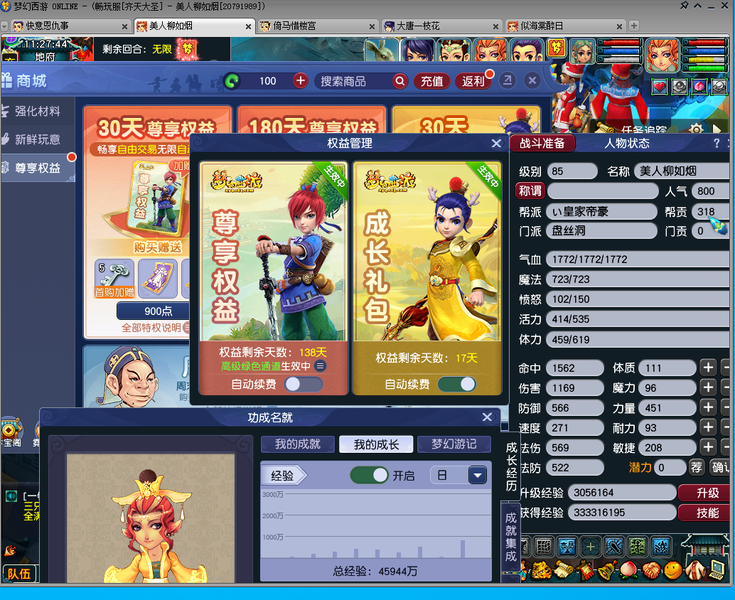Open the golden tiger mask icon
Screen dimensions: 735x600
coord(540,570)
